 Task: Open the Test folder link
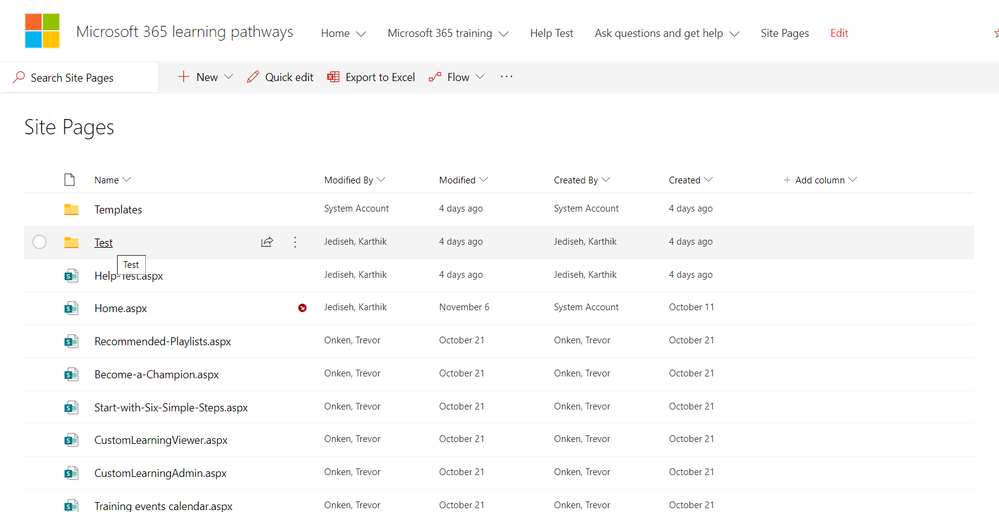(103, 243)
